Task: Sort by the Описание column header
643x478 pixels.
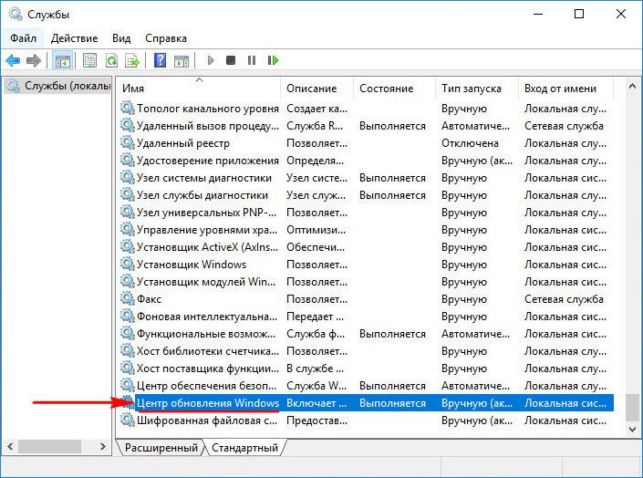Action: [x=317, y=88]
